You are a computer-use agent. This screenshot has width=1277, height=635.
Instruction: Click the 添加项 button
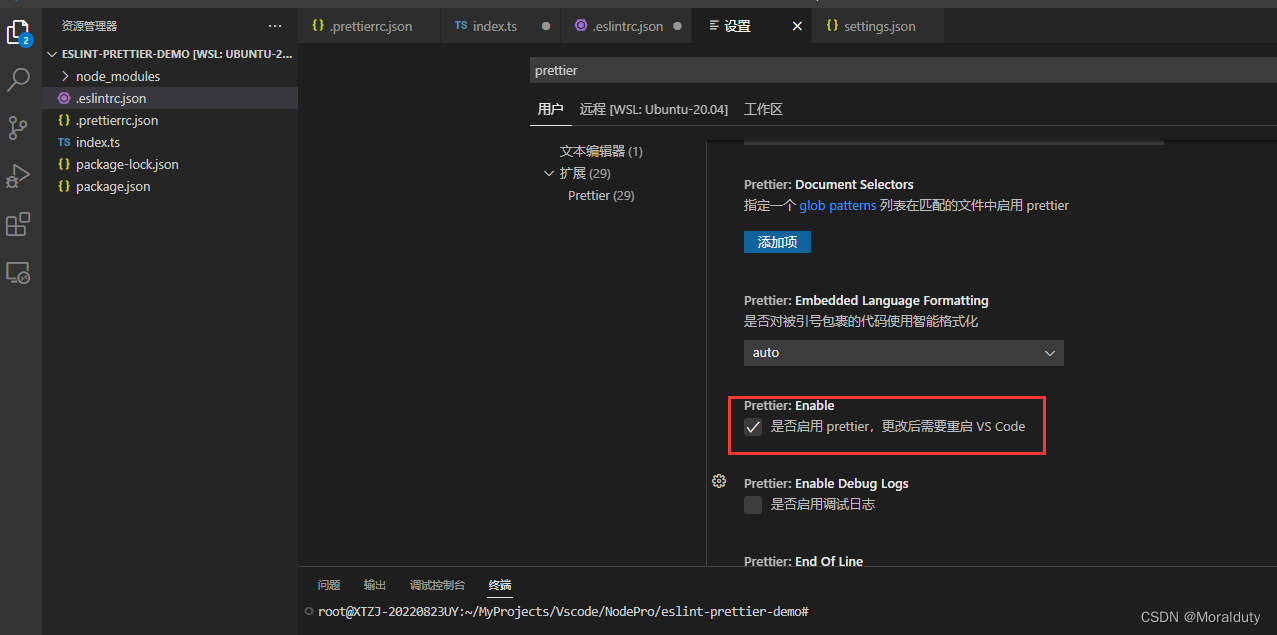[777, 241]
